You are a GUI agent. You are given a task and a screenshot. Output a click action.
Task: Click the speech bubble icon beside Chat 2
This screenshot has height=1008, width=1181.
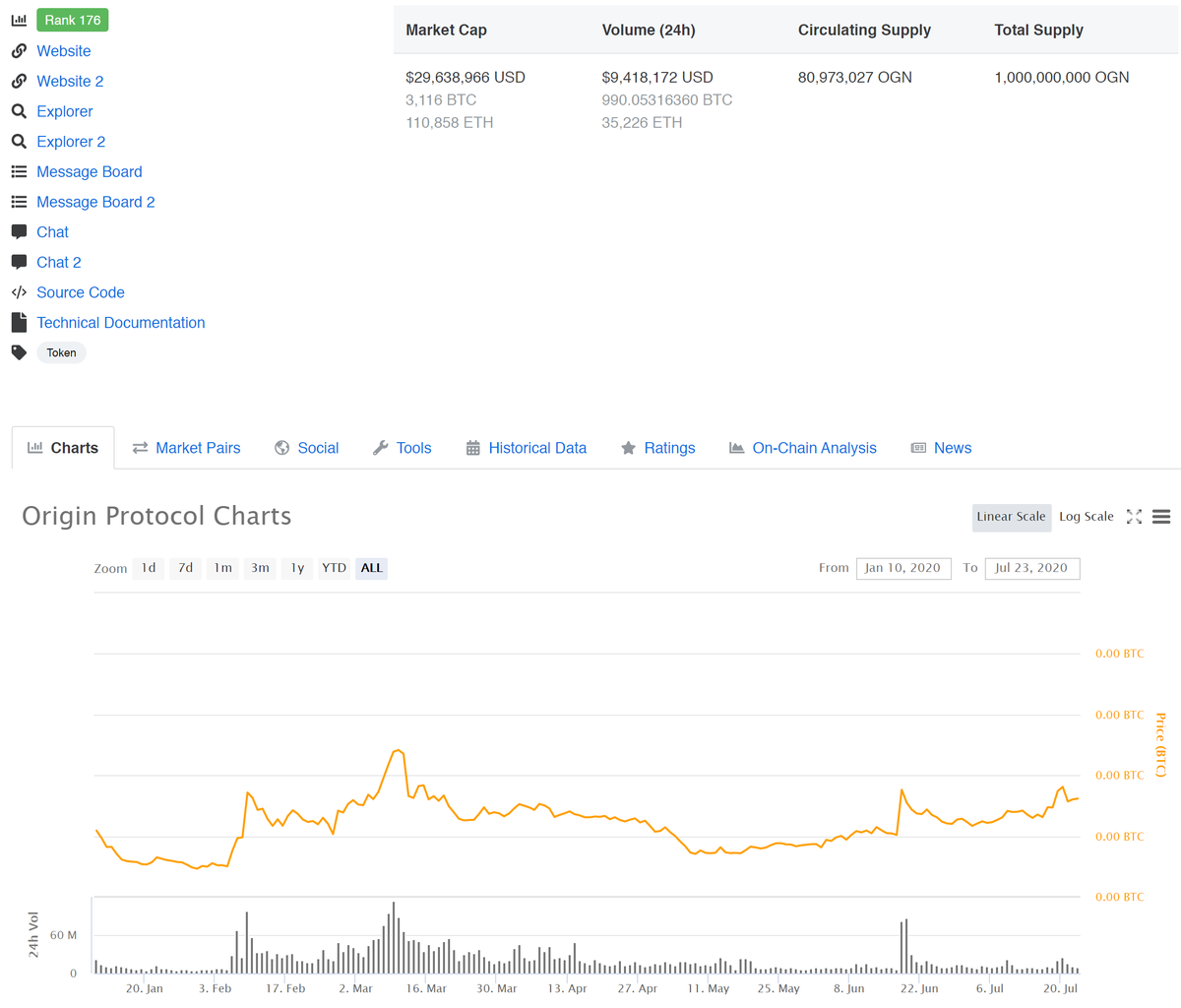[x=19, y=262]
